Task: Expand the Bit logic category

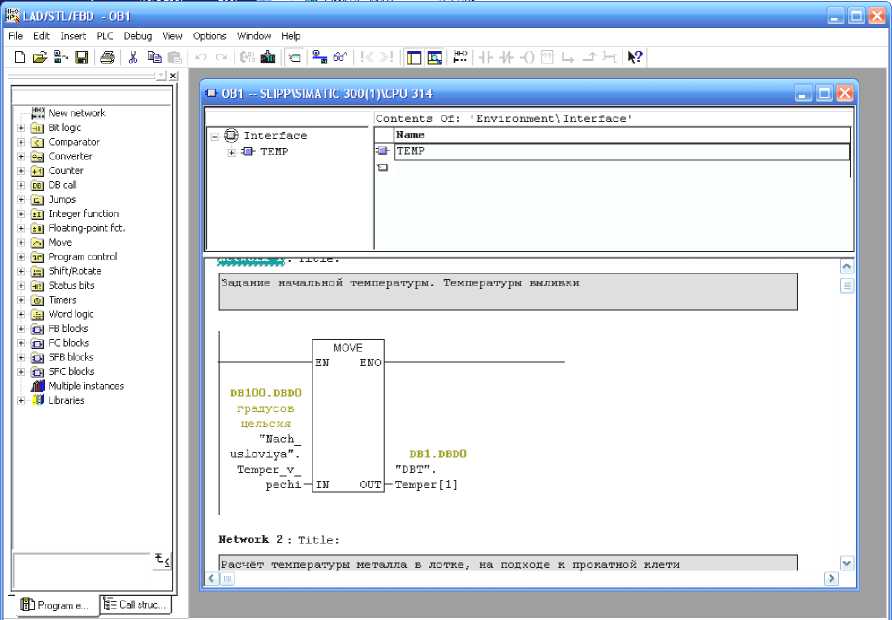Action: 21,128
